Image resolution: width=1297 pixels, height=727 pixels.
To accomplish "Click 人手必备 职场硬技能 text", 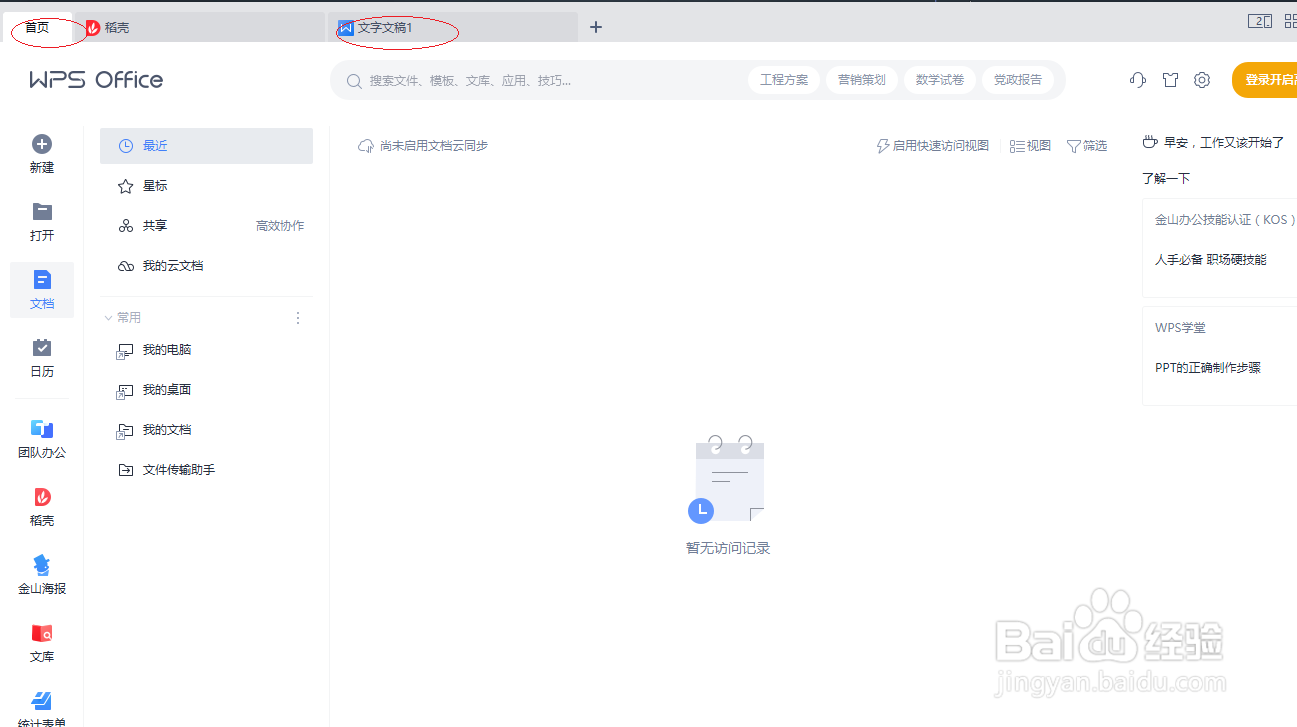I will click(x=1210, y=260).
